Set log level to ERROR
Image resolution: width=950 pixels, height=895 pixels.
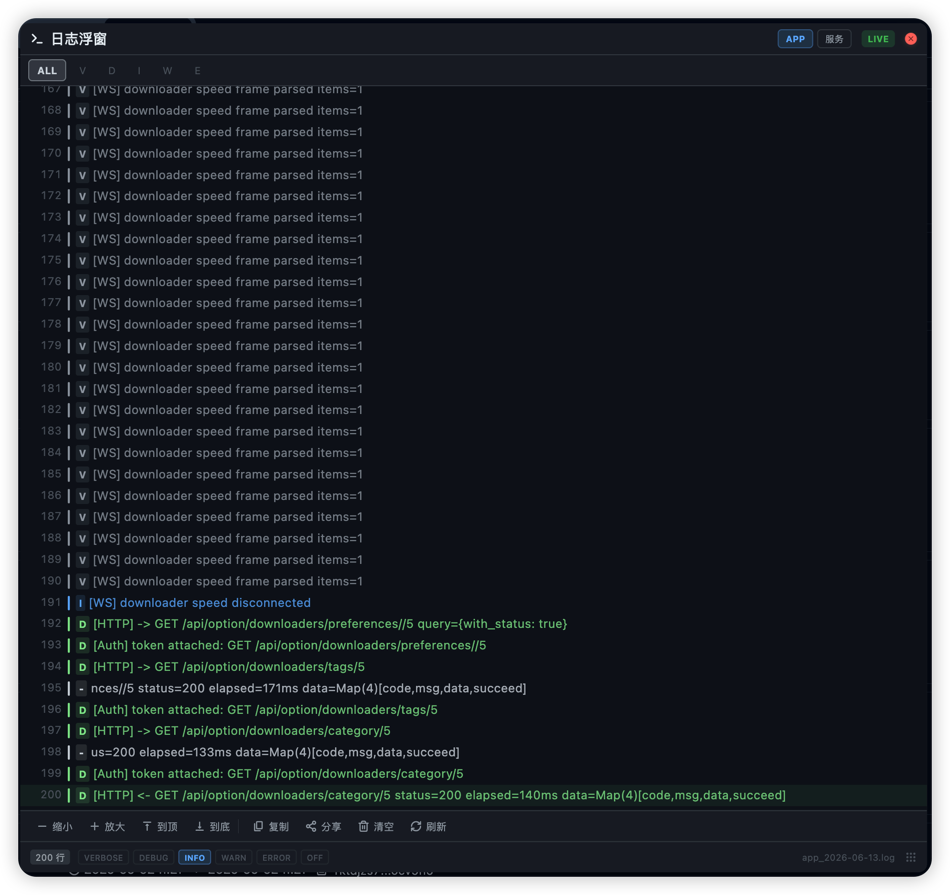(276, 857)
